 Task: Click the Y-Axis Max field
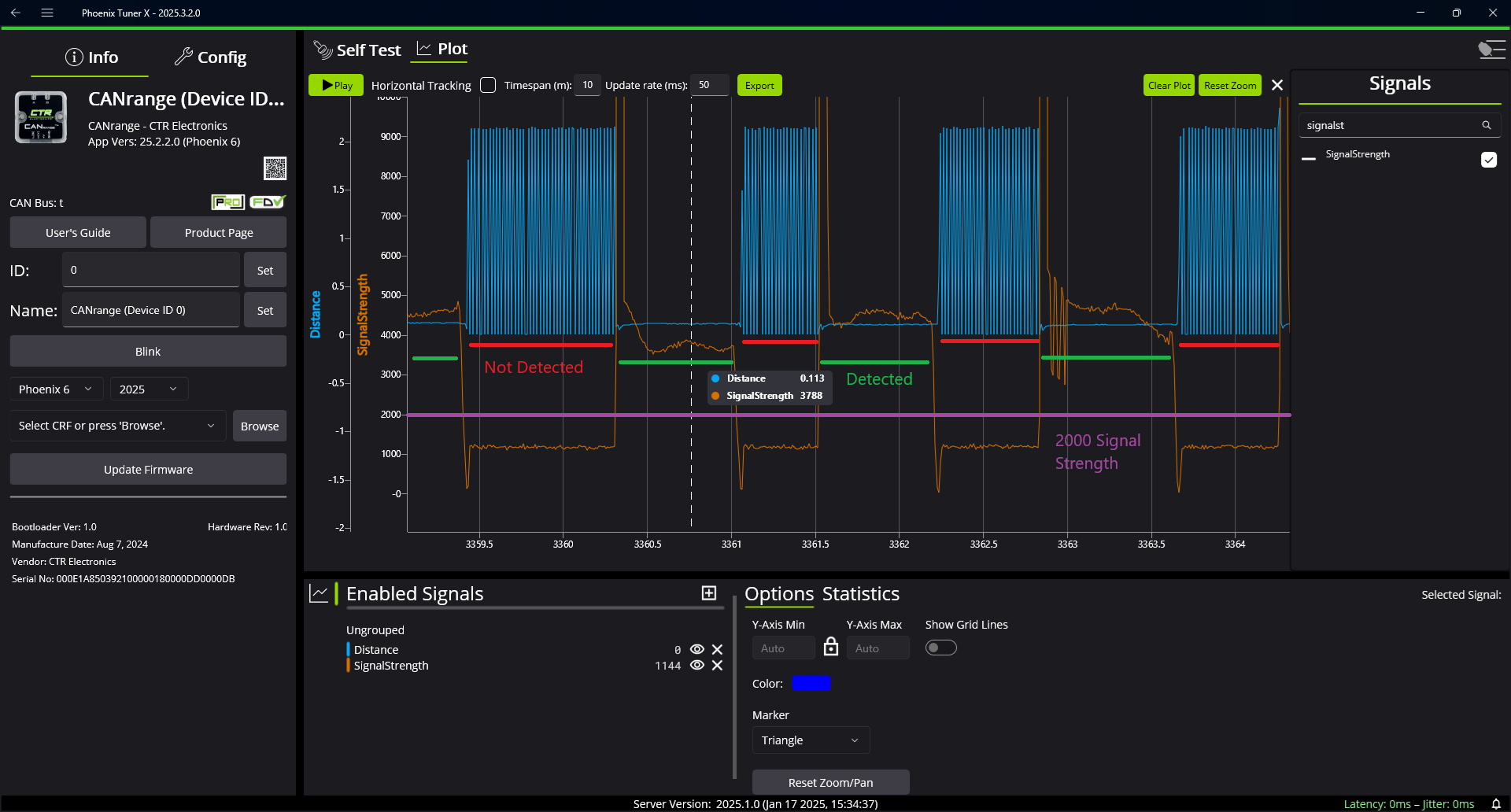click(x=877, y=648)
